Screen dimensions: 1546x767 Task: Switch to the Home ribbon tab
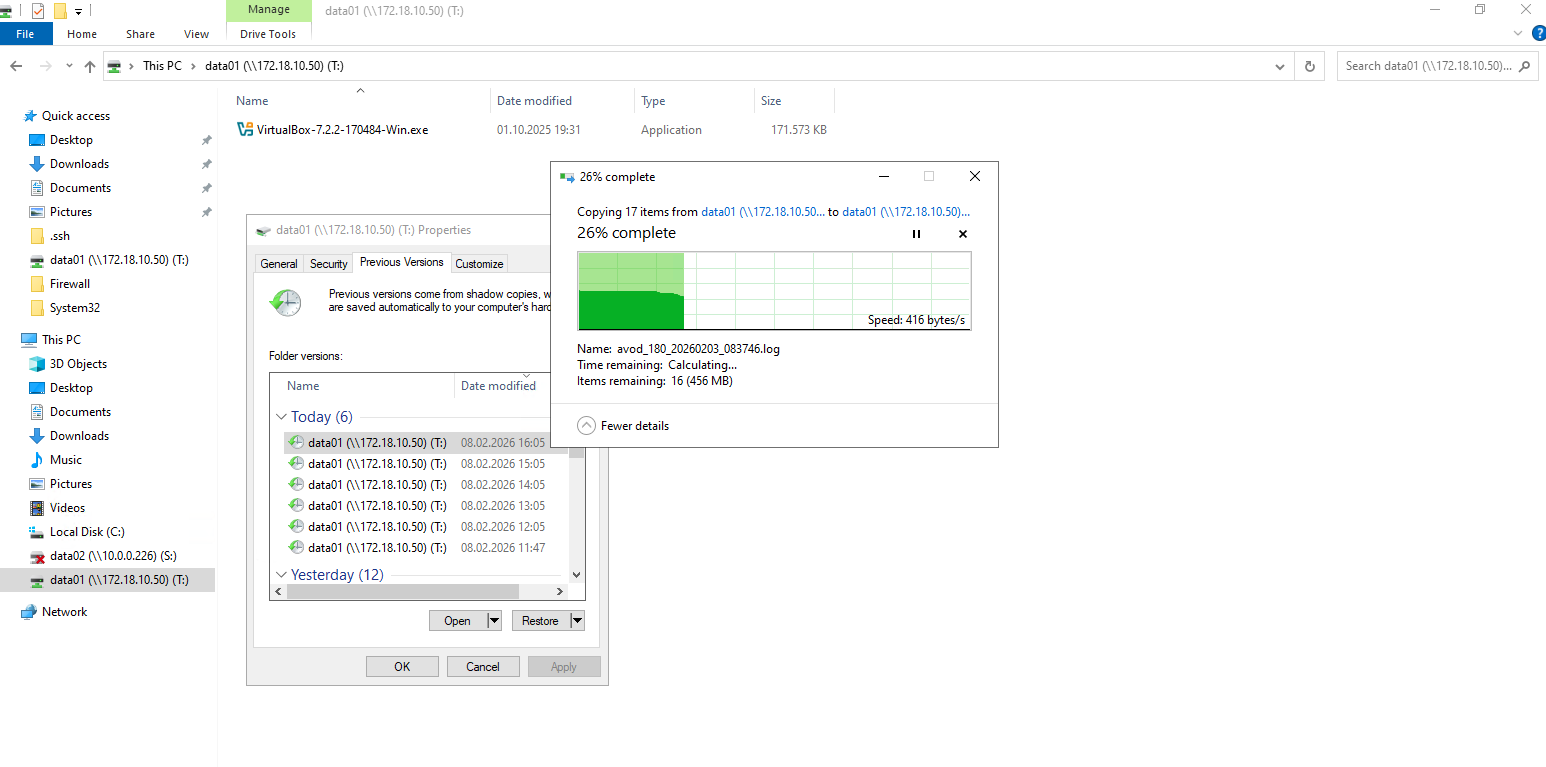[82, 34]
